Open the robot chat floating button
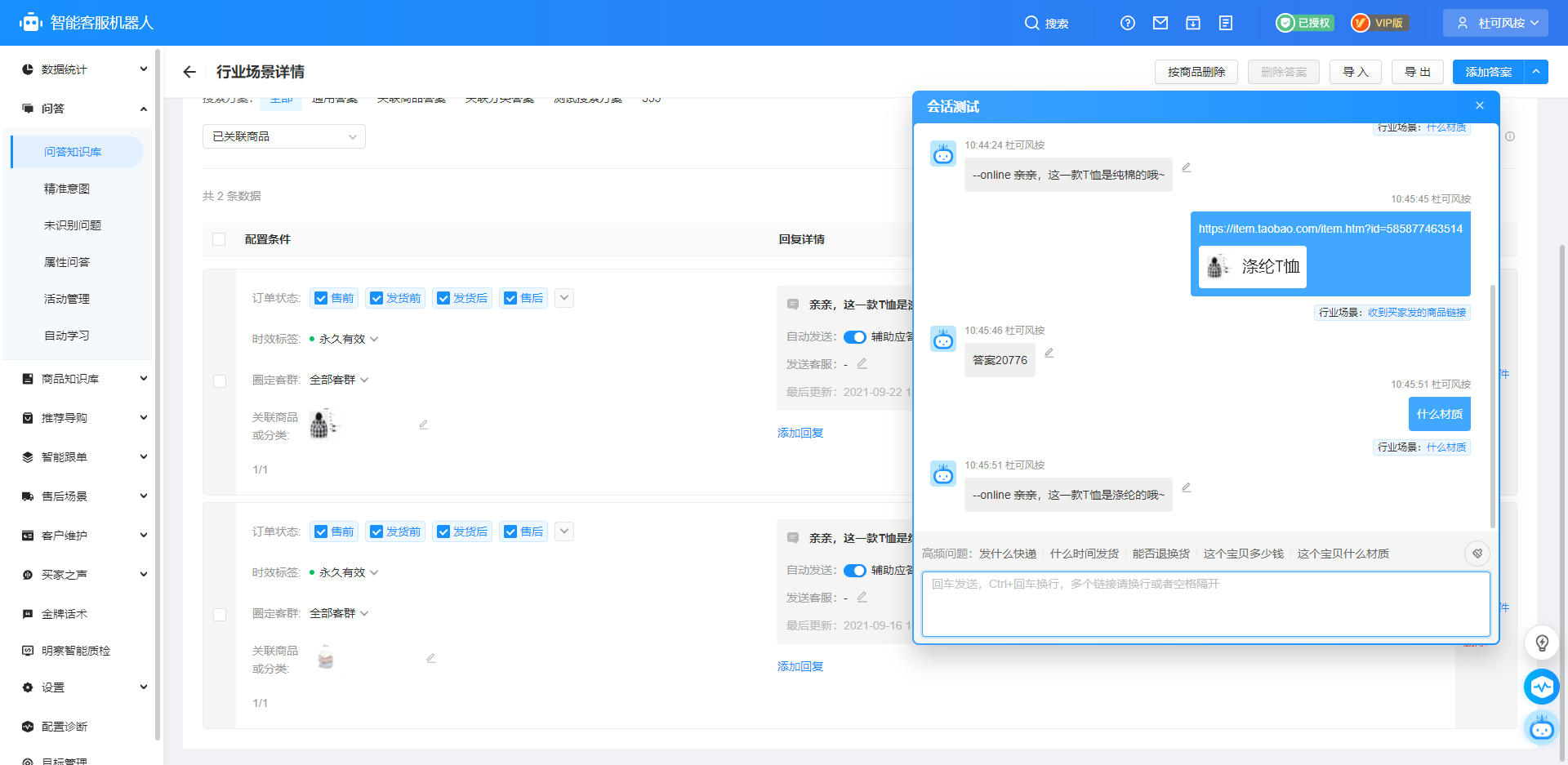 coord(1542,727)
